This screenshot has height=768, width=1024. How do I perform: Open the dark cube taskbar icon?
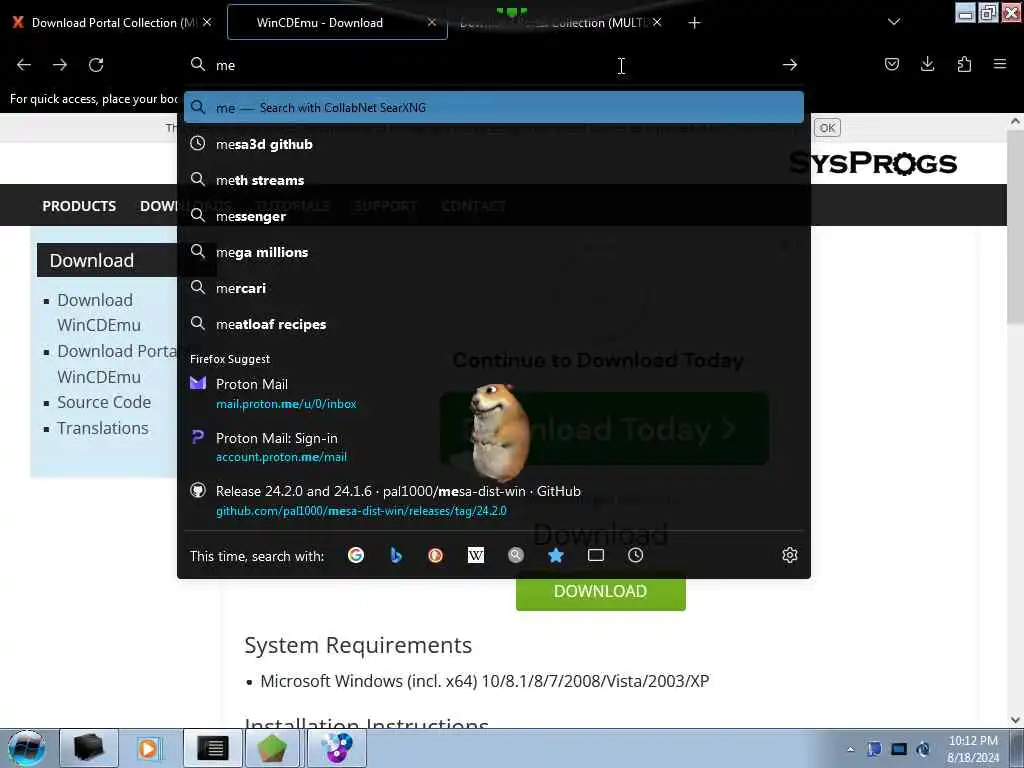click(x=89, y=748)
